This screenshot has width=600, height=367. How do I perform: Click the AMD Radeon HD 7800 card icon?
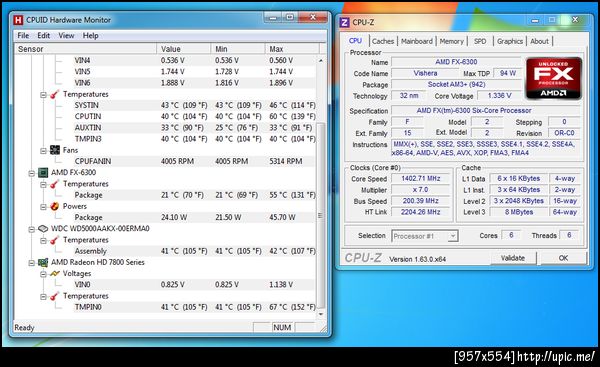[x=42, y=263]
